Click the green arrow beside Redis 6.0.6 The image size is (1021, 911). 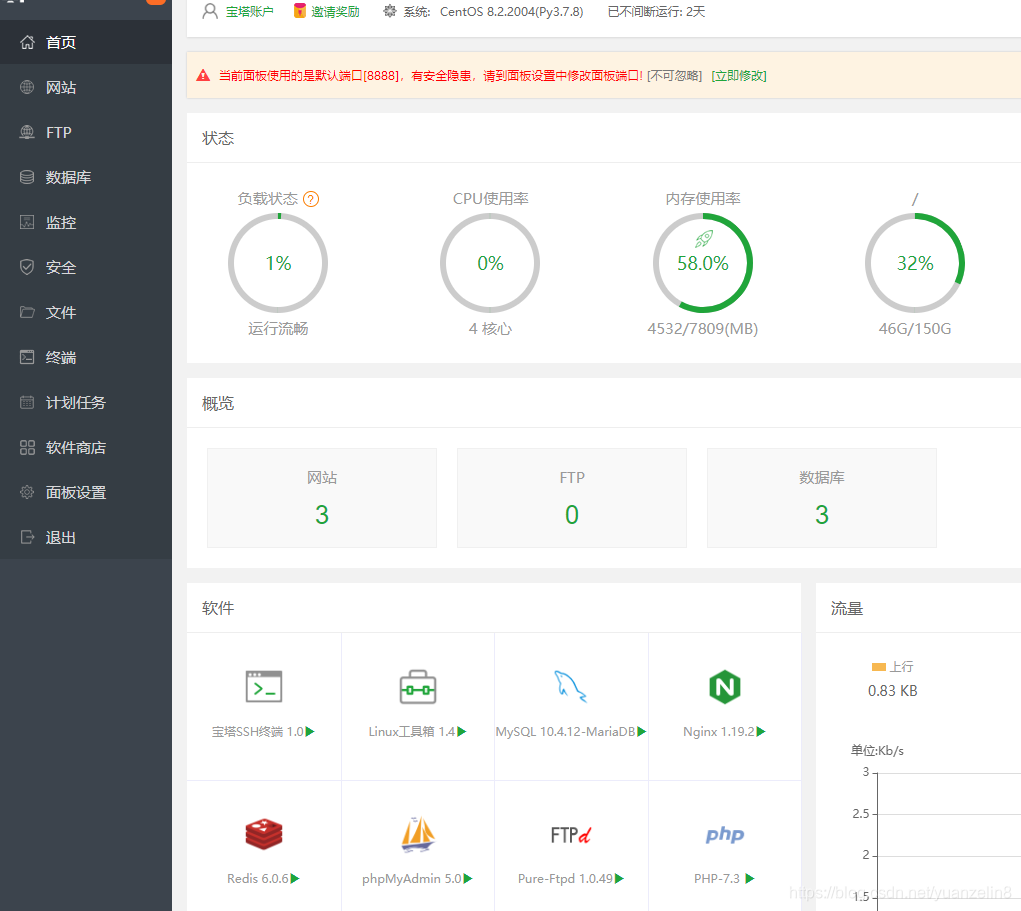point(295,878)
